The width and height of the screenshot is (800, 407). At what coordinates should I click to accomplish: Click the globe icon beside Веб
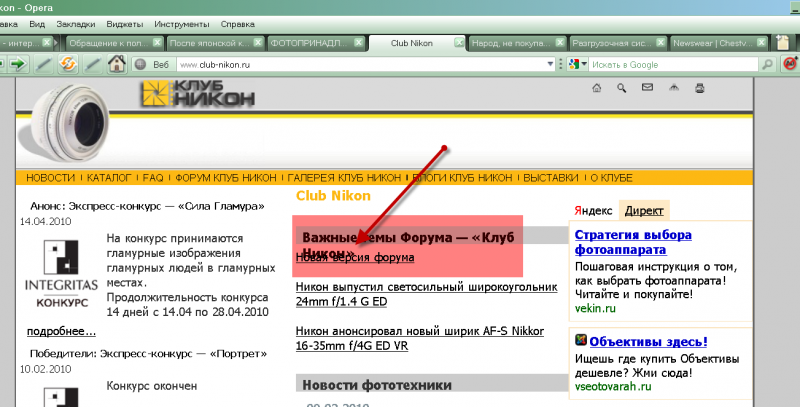(141, 64)
